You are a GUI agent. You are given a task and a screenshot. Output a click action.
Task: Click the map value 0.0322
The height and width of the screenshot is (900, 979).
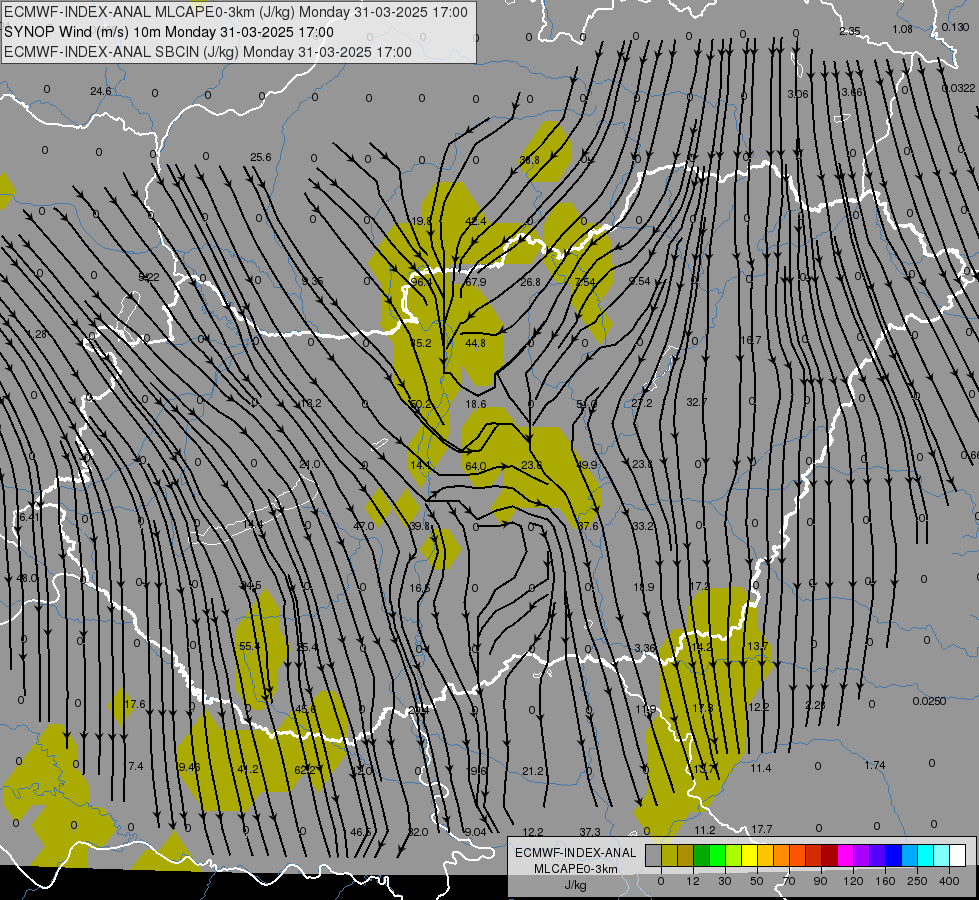pos(958,89)
